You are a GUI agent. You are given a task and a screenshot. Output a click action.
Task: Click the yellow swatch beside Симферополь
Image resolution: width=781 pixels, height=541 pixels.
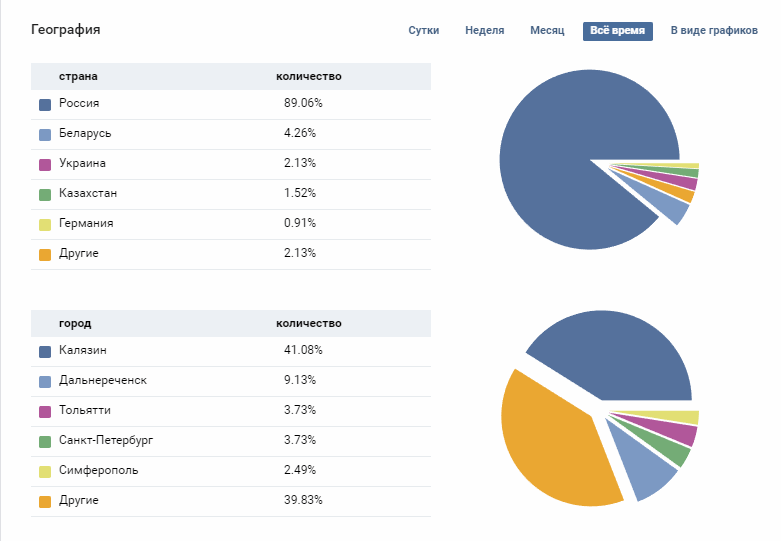45,471
